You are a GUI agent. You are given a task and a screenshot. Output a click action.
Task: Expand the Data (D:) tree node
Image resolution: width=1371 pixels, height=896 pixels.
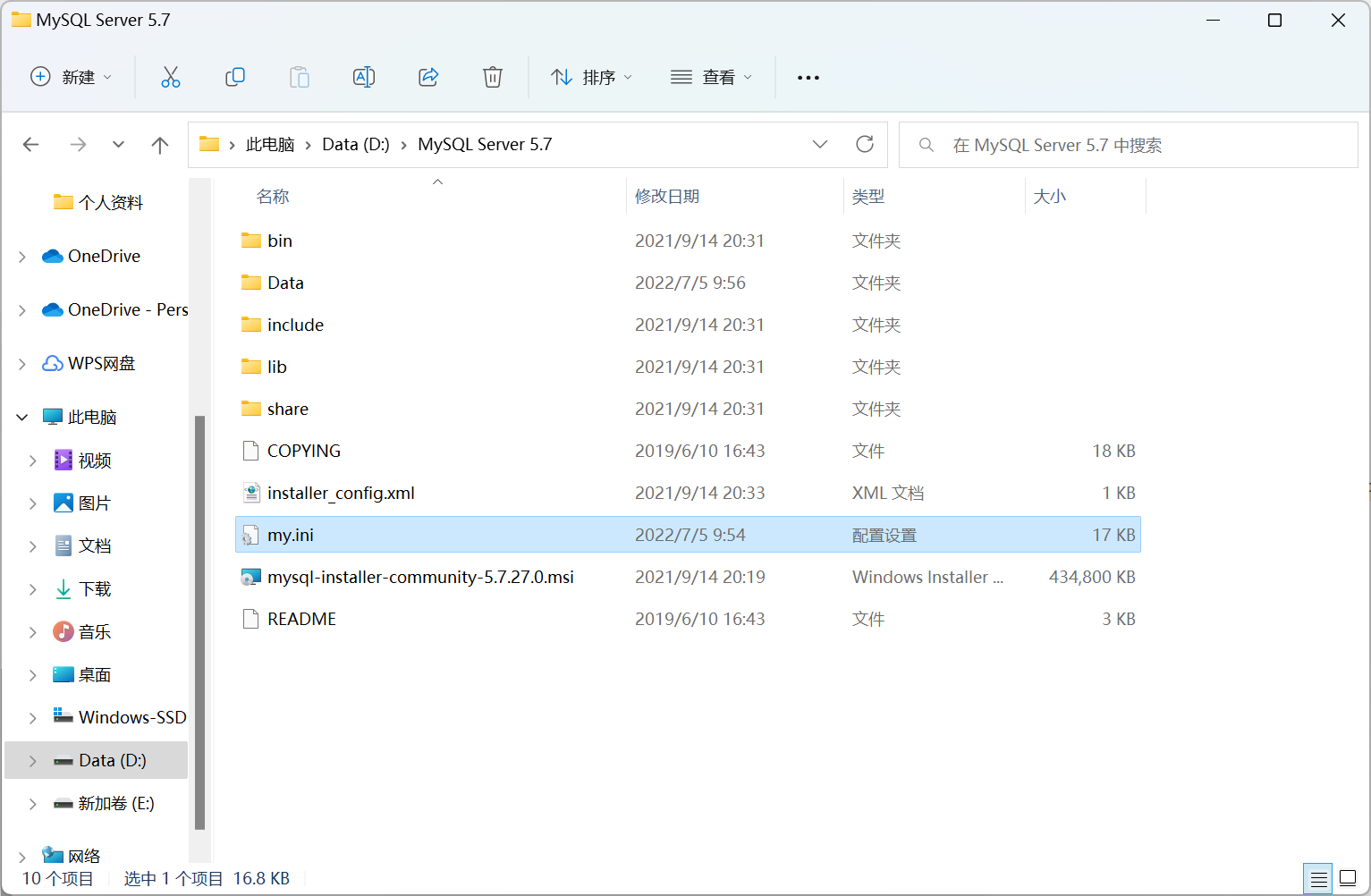point(33,761)
